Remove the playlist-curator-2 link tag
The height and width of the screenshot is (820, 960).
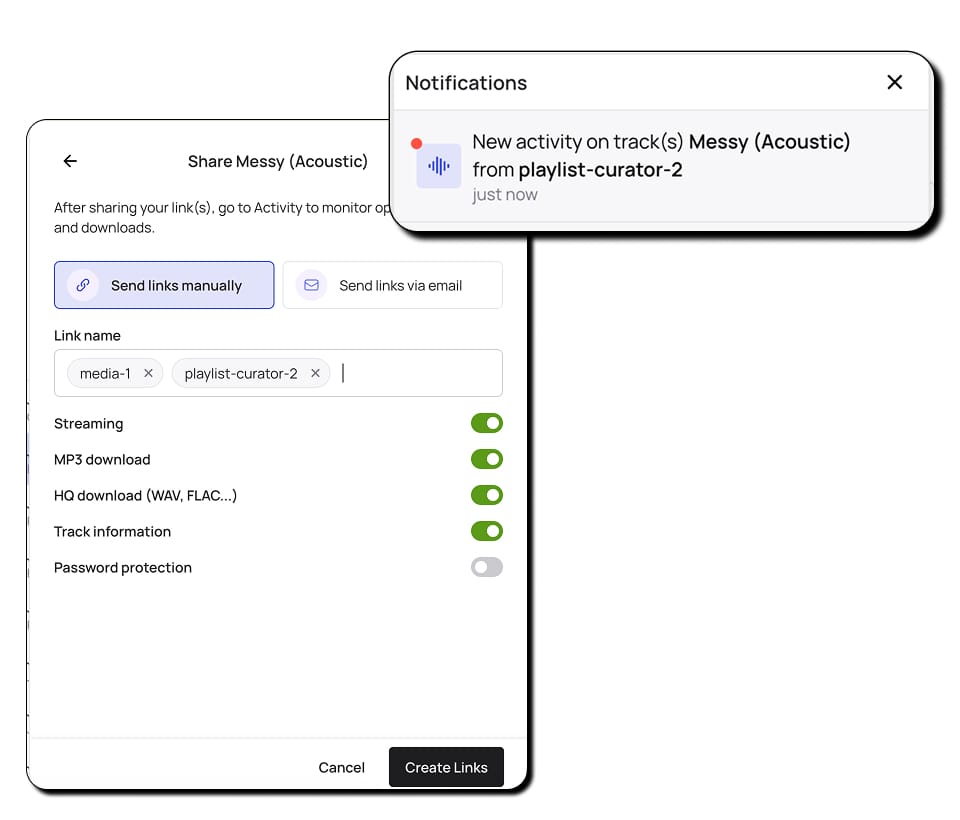[315, 372]
